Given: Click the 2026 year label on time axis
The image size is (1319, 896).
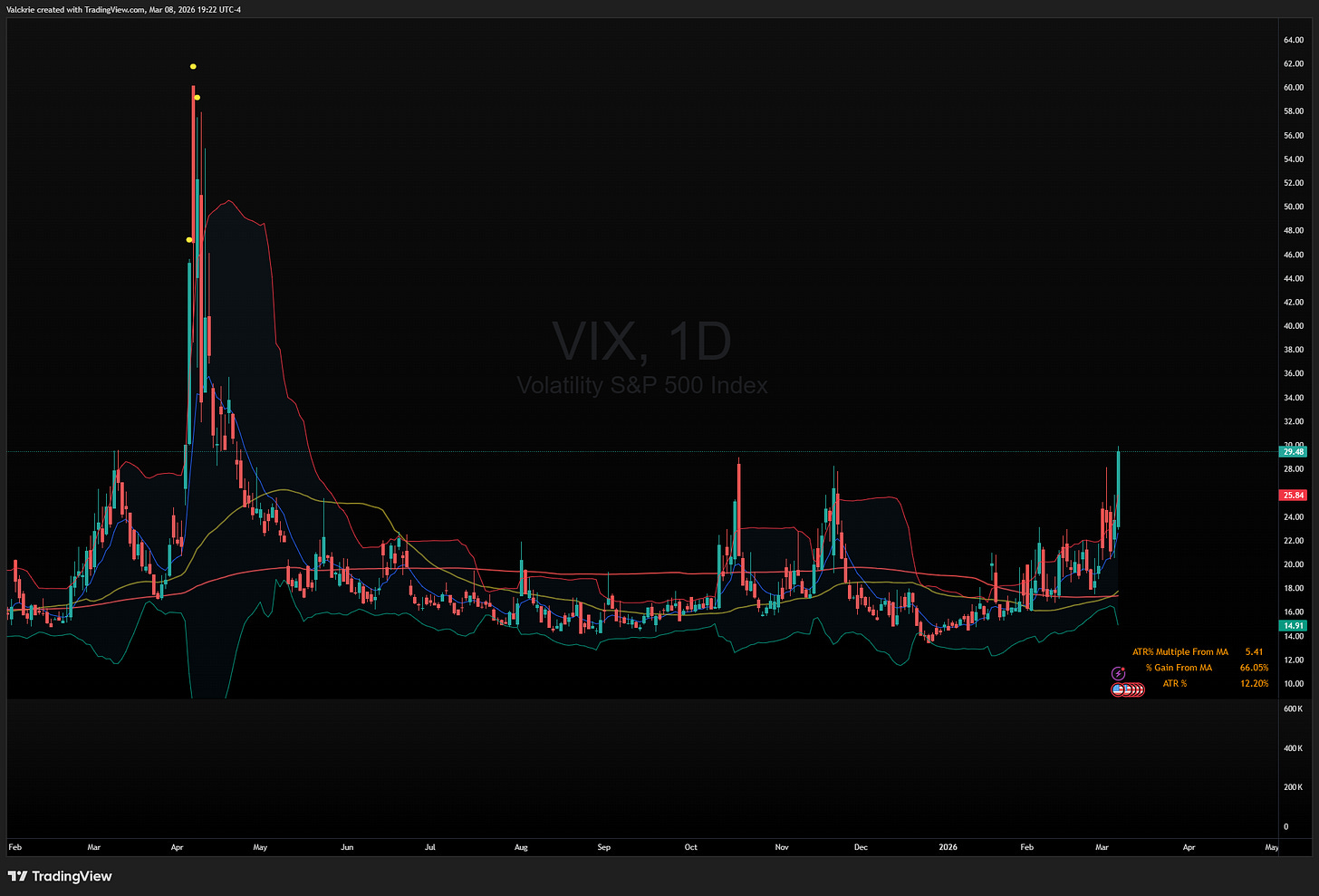Looking at the screenshot, I should coord(948,847).
